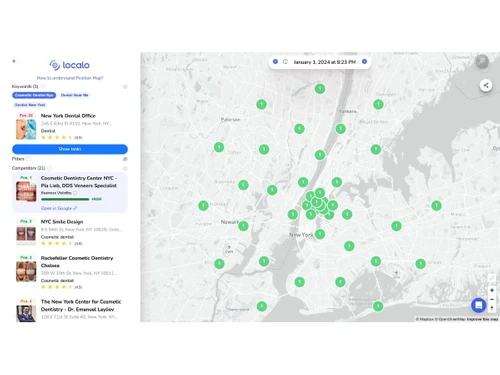
Task: Click the green pin below the Yonkers label
Action: point(340,129)
